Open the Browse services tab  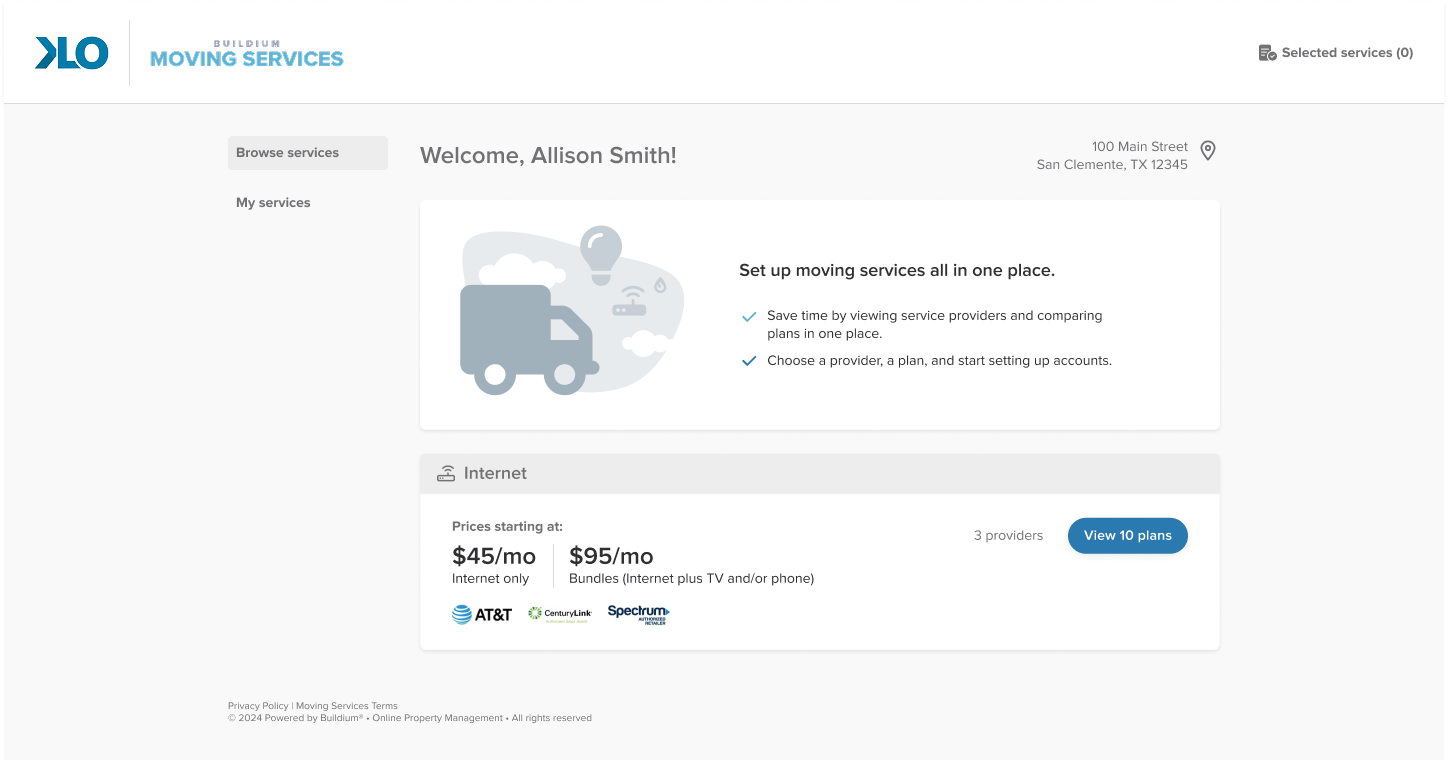[307, 153]
